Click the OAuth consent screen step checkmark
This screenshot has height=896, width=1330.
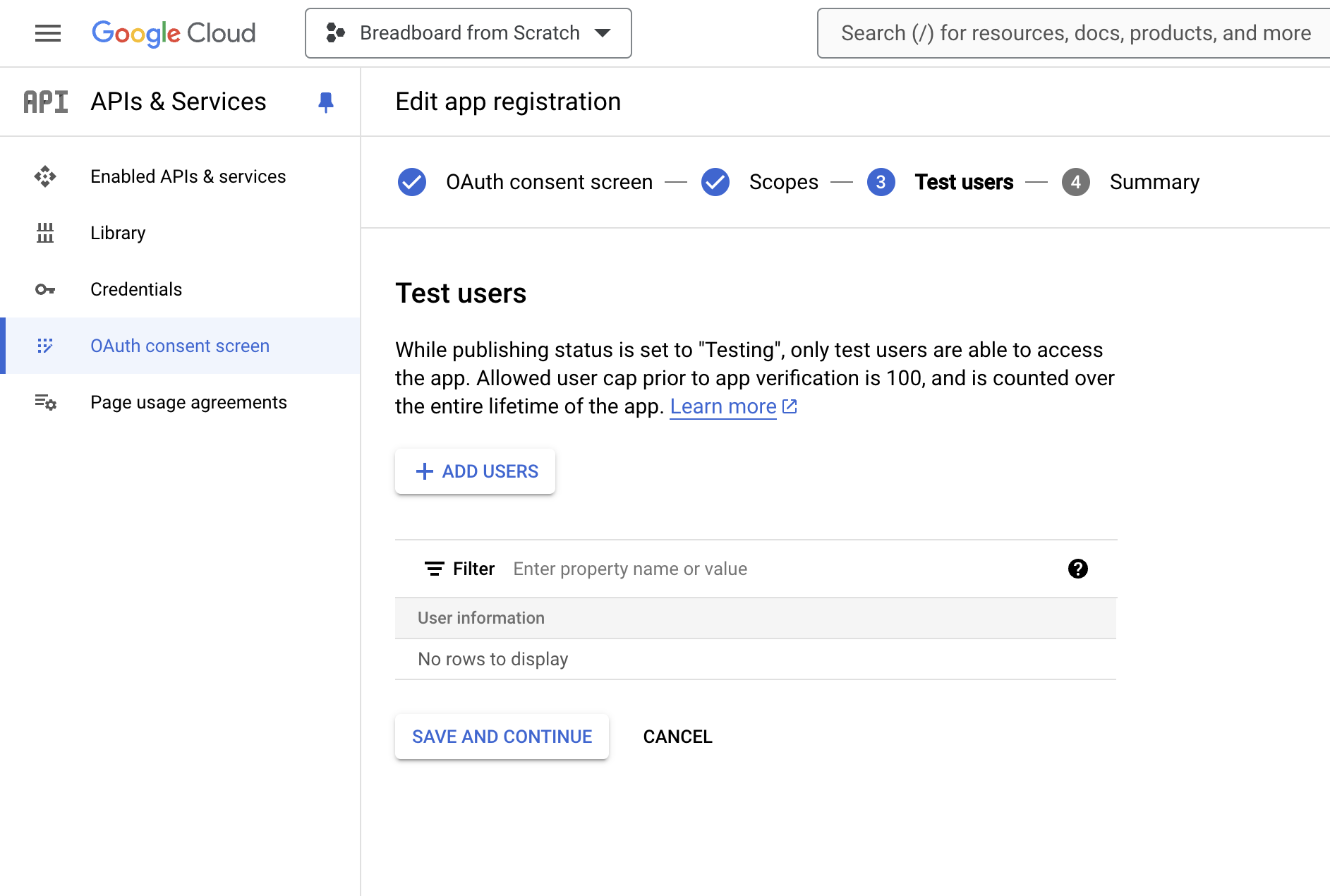pos(412,182)
